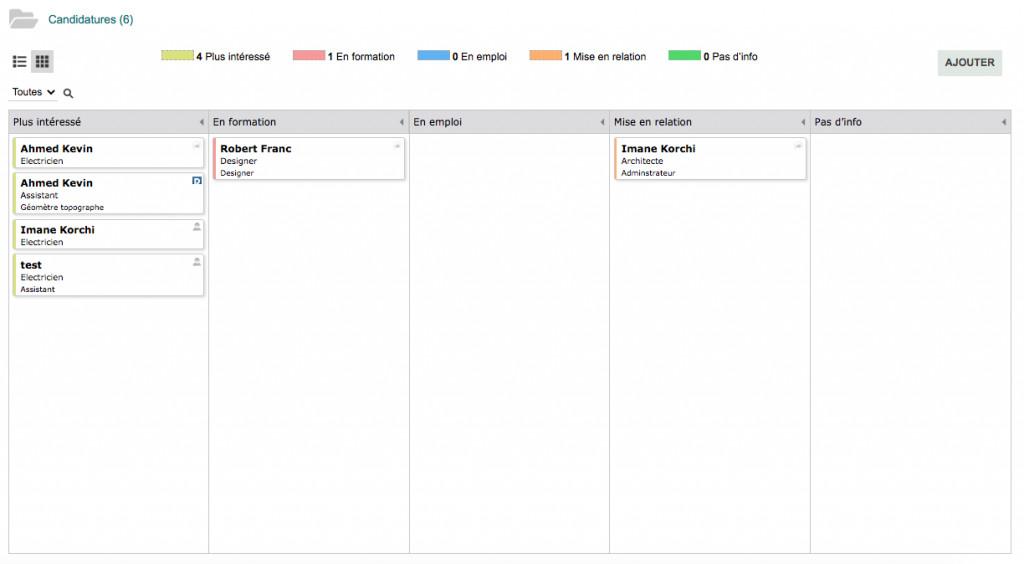Image resolution: width=1024 pixels, height=564 pixels.
Task: Click corner icon on Robert Franc card
Action: pyautogui.click(x=397, y=146)
